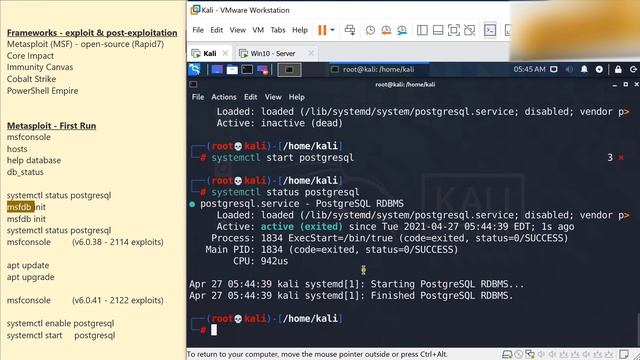Close the Kali VM tab
The image size is (640, 360).
tap(225, 53)
